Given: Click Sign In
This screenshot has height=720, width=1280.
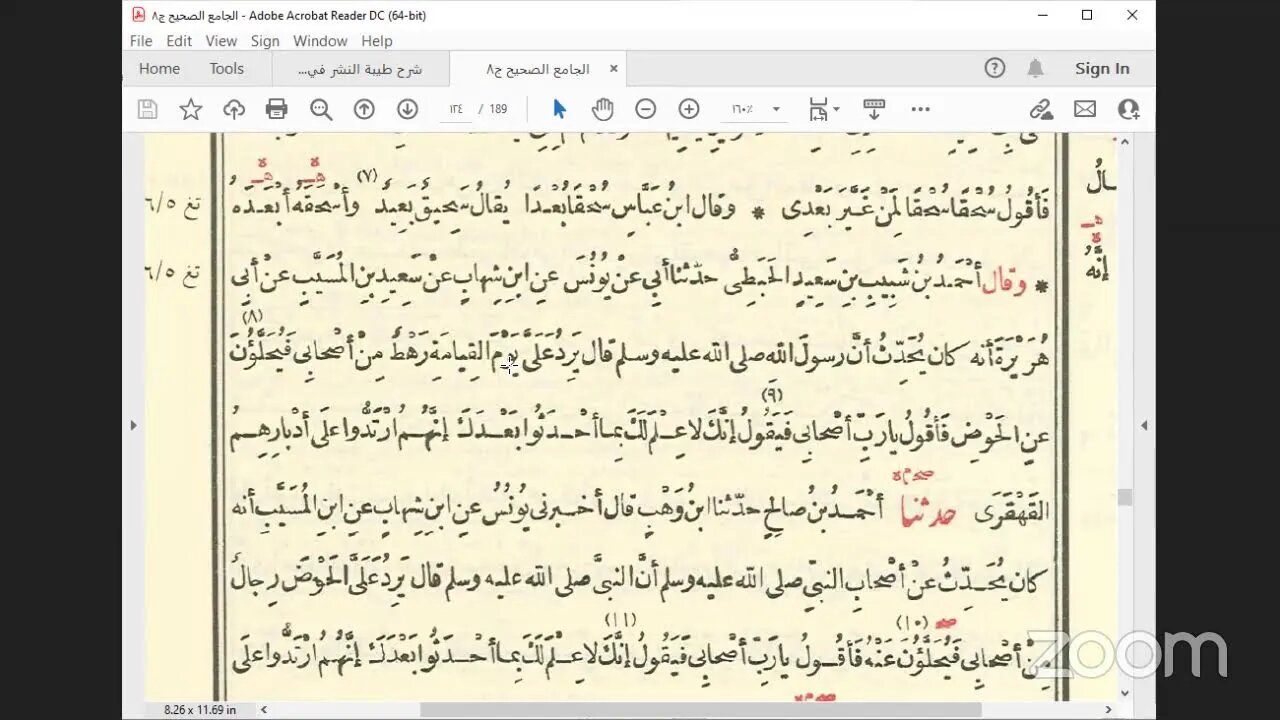Looking at the screenshot, I should pyautogui.click(x=1102, y=68).
